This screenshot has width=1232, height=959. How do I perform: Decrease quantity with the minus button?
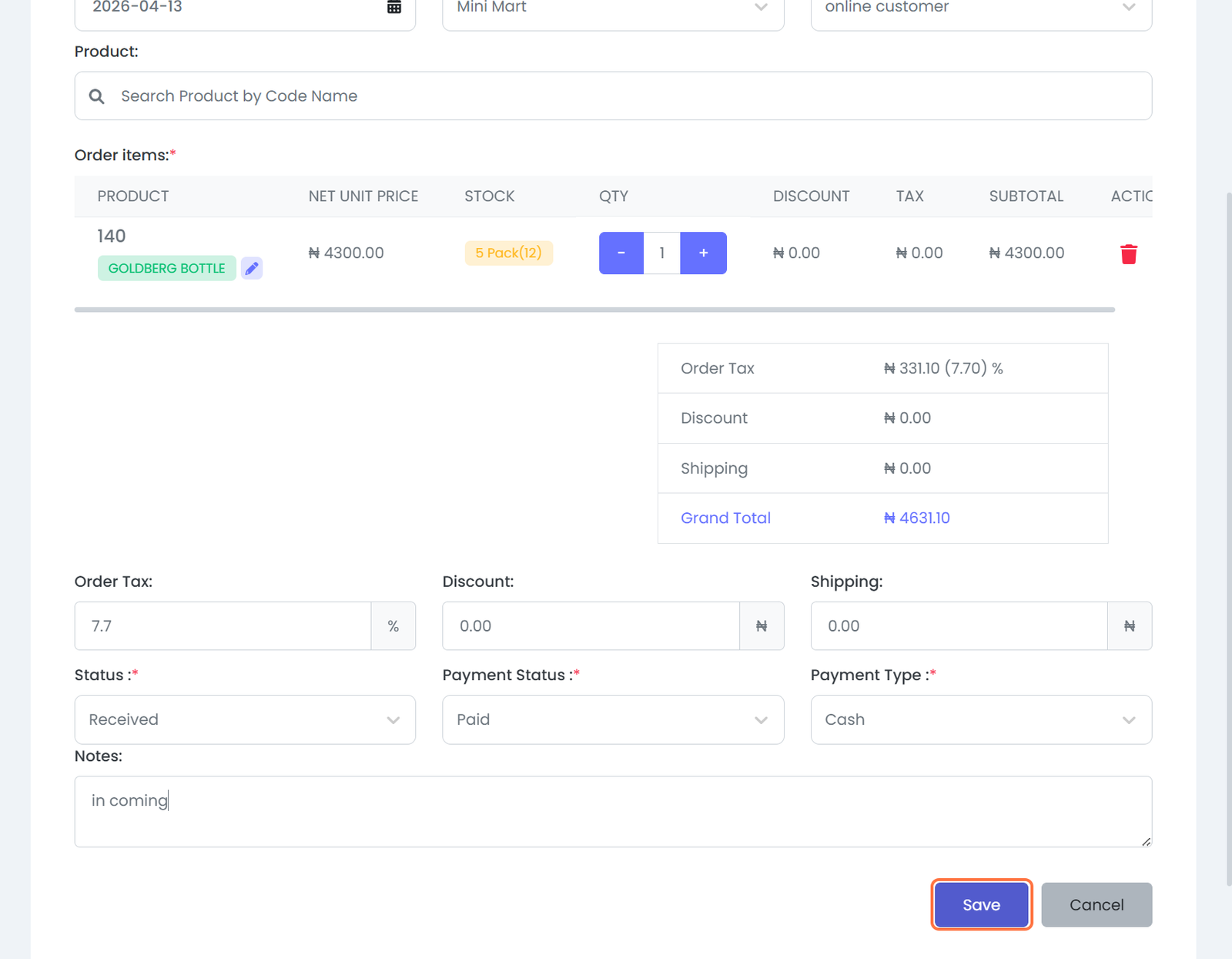(621, 253)
